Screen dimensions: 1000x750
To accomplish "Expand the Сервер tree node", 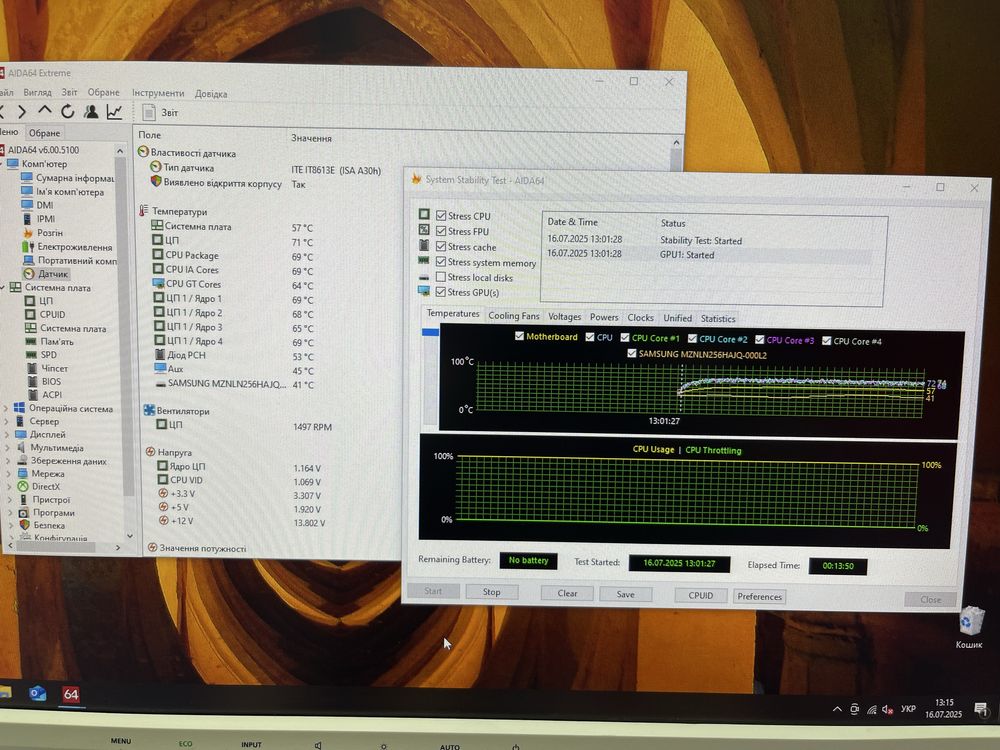I will [x=6, y=421].
